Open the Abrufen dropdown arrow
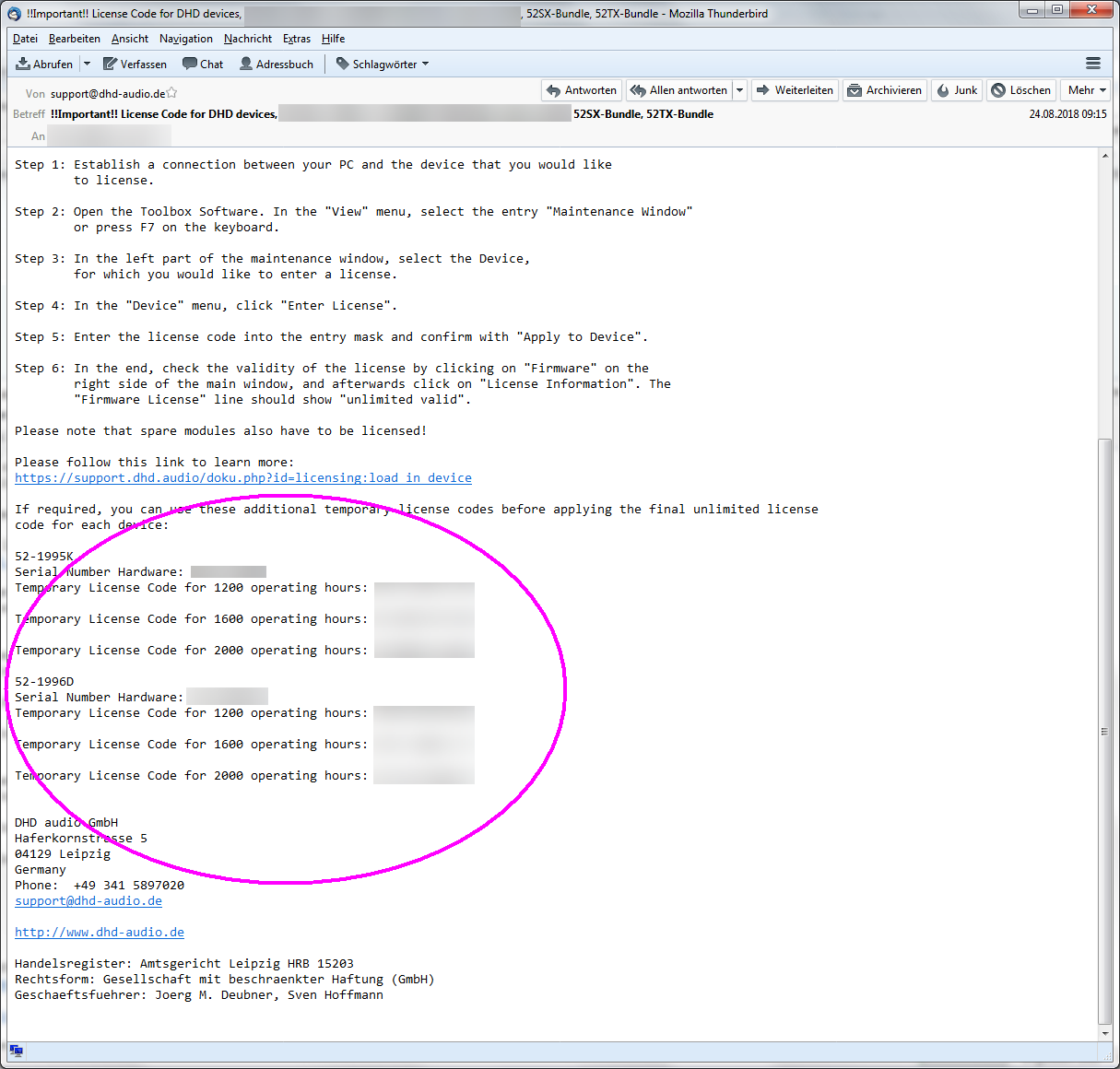1120x1069 pixels. 87,65
